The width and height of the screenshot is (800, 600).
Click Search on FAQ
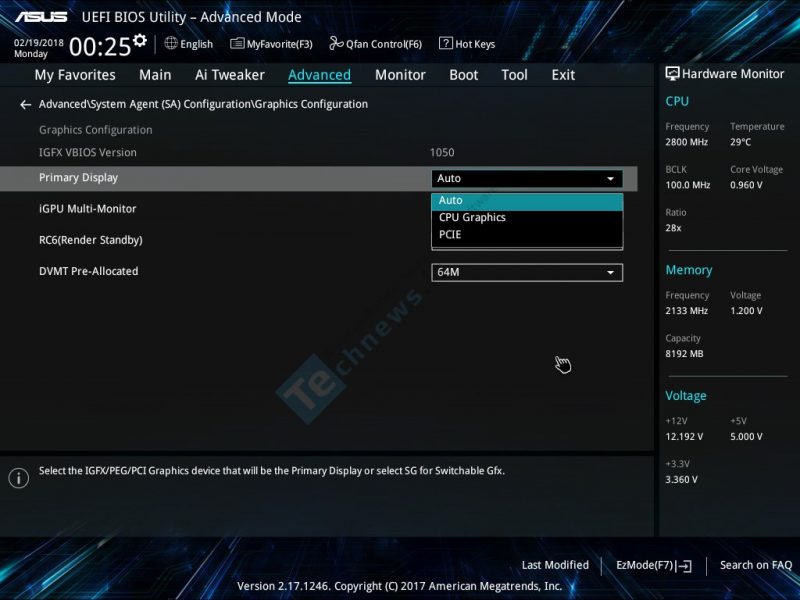[756, 565]
